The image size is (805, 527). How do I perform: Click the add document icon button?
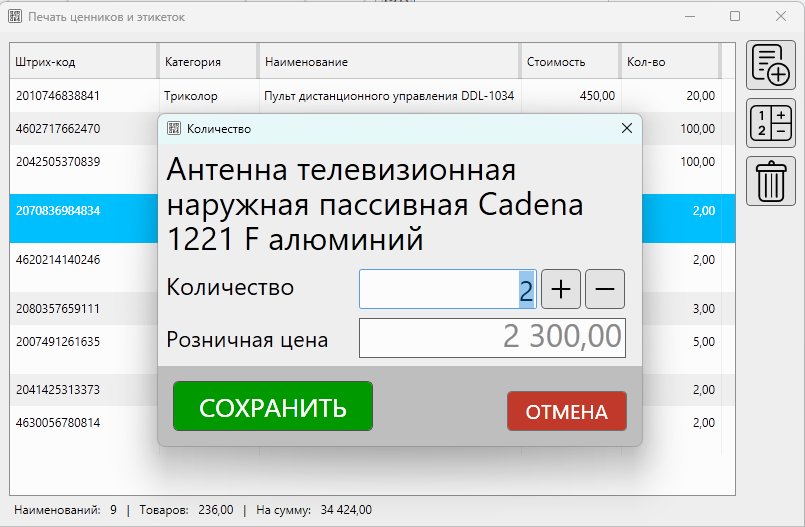click(771, 66)
